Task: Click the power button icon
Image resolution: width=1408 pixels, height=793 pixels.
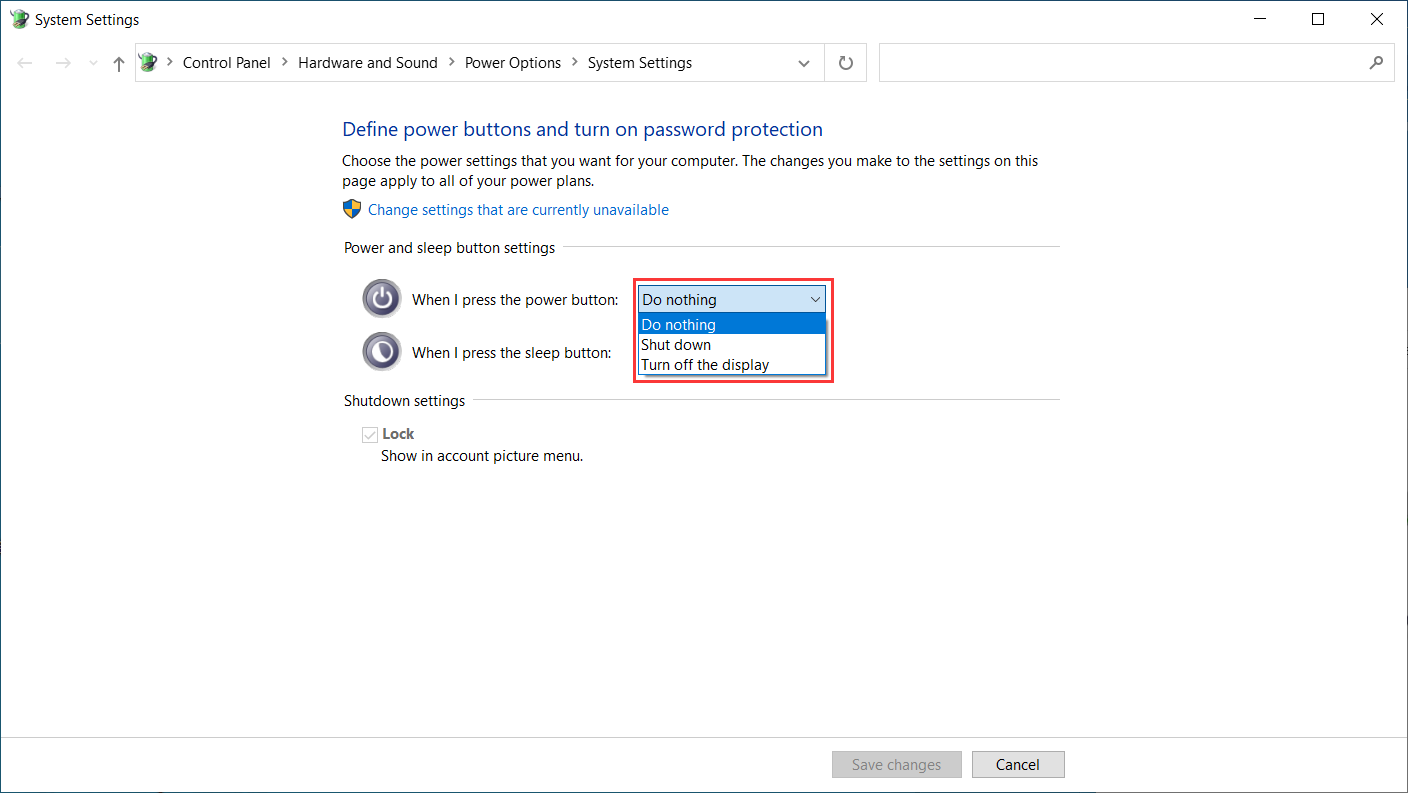Action: [x=381, y=299]
